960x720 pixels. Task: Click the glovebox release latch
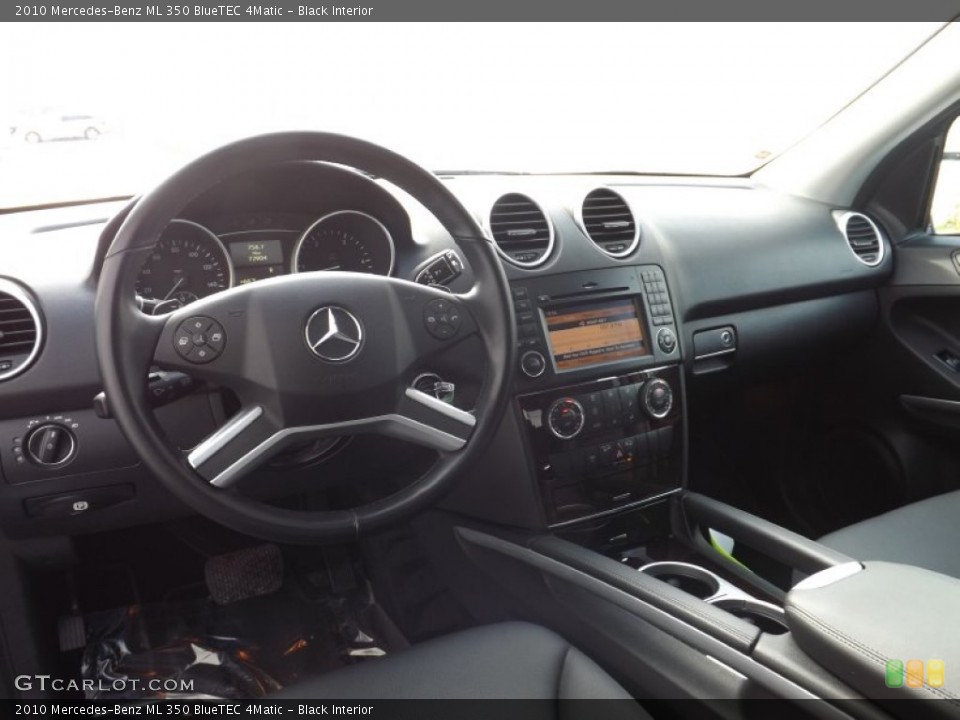[714, 342]
